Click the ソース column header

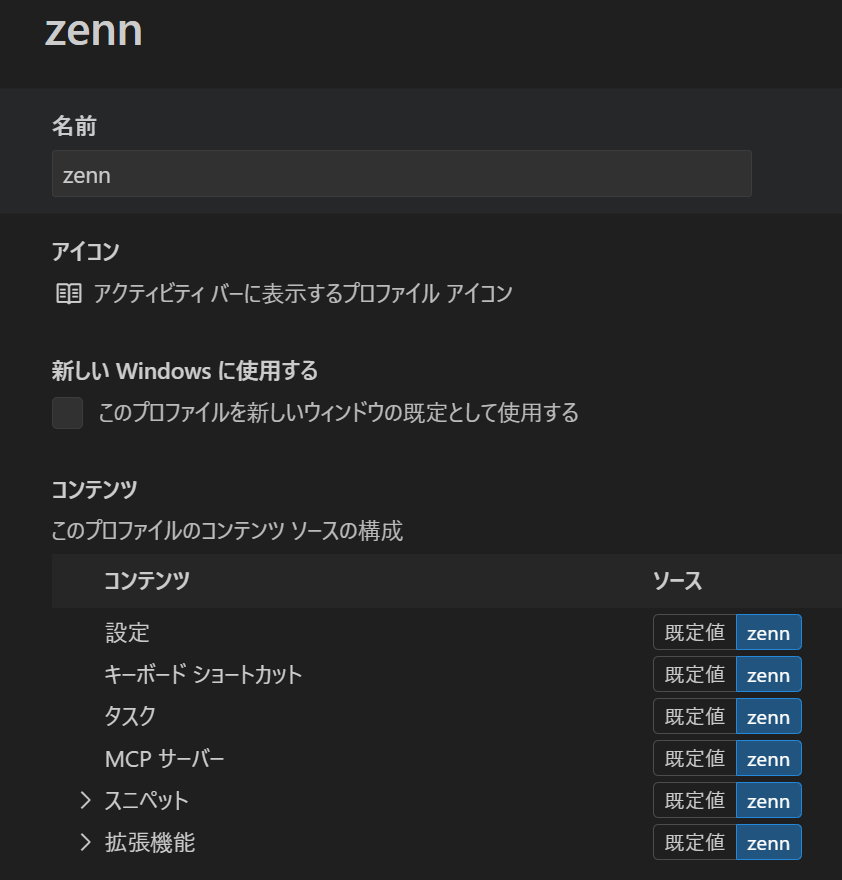pyautogui.click(x=678, y=580)
